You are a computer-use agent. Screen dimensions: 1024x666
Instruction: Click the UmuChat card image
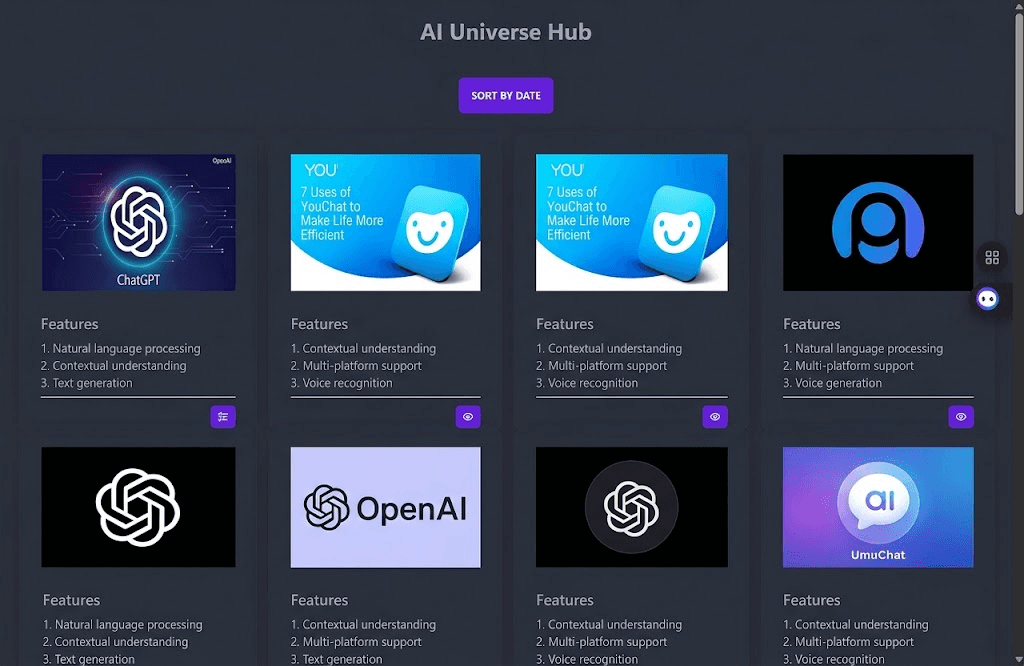coord(878,507)
